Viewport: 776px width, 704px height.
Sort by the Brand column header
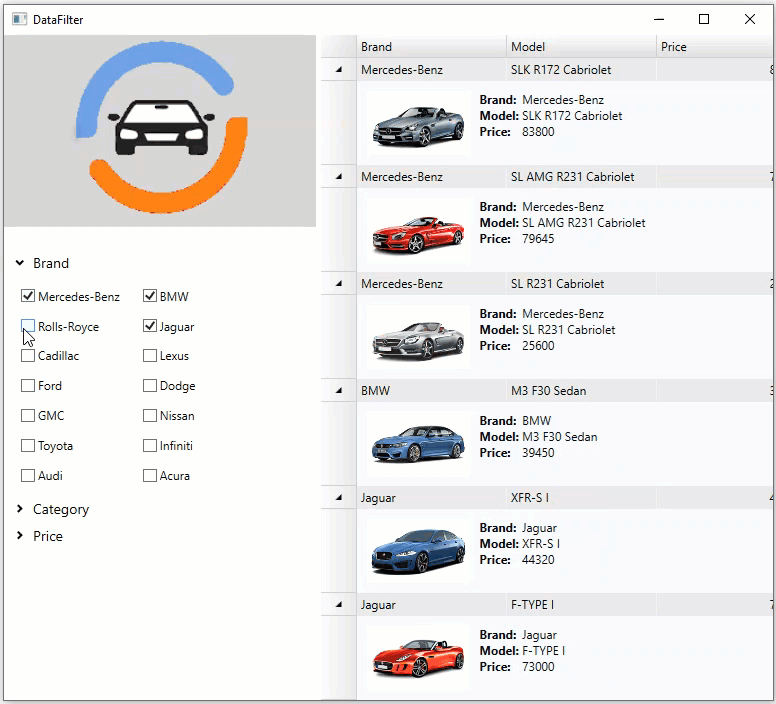click(x=432, y=47)
